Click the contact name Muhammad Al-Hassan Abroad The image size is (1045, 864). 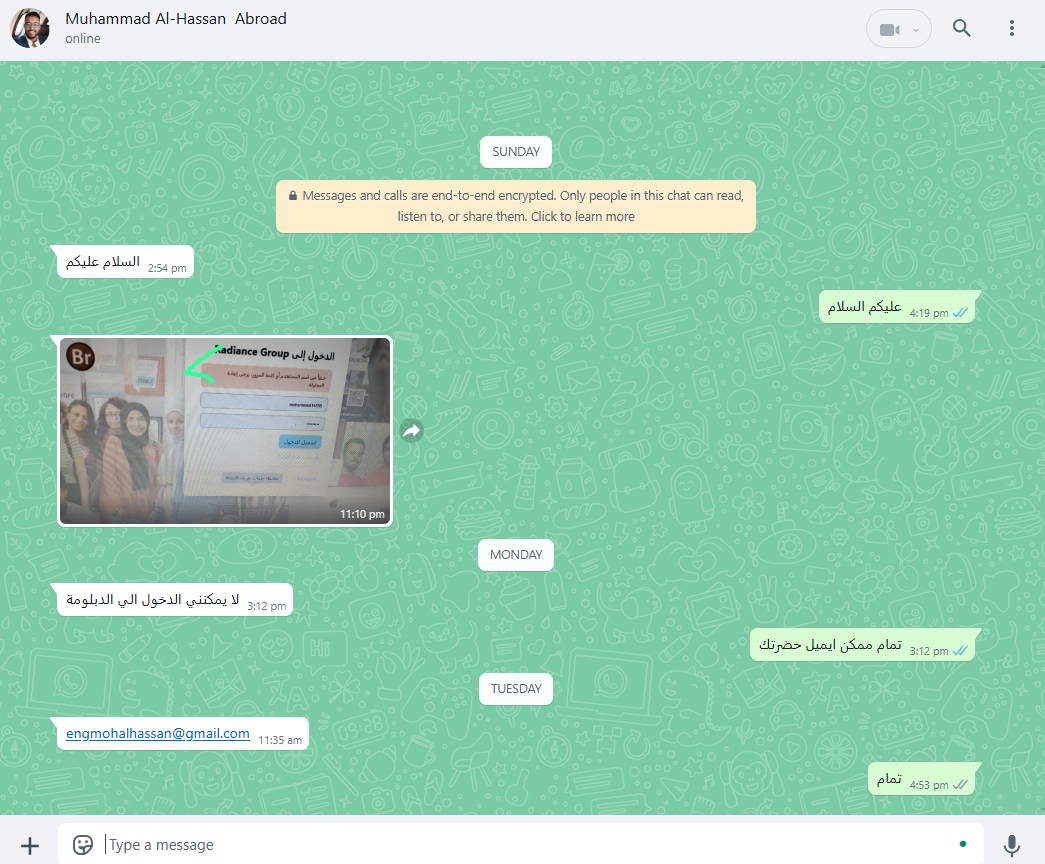(x=176, y=19)
